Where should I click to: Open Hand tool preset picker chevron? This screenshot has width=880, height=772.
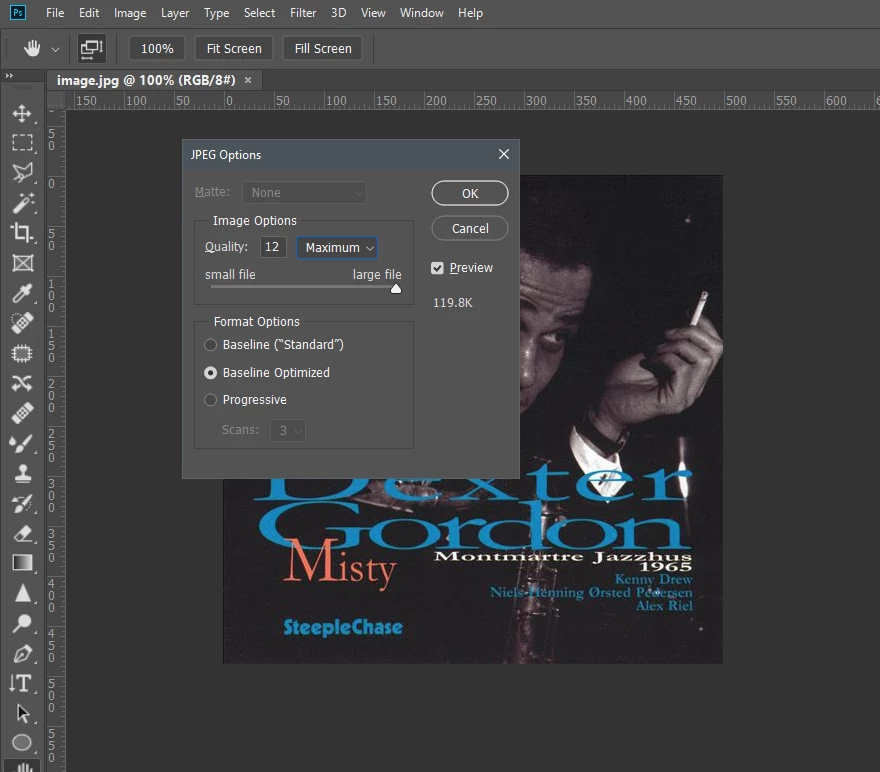55,49
